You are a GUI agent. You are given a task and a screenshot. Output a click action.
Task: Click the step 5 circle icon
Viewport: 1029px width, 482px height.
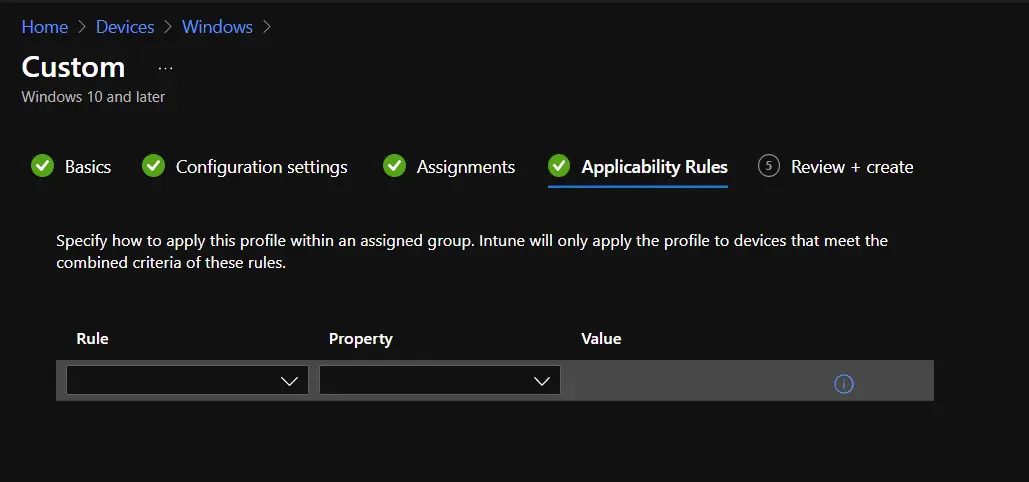pos(768,166)
